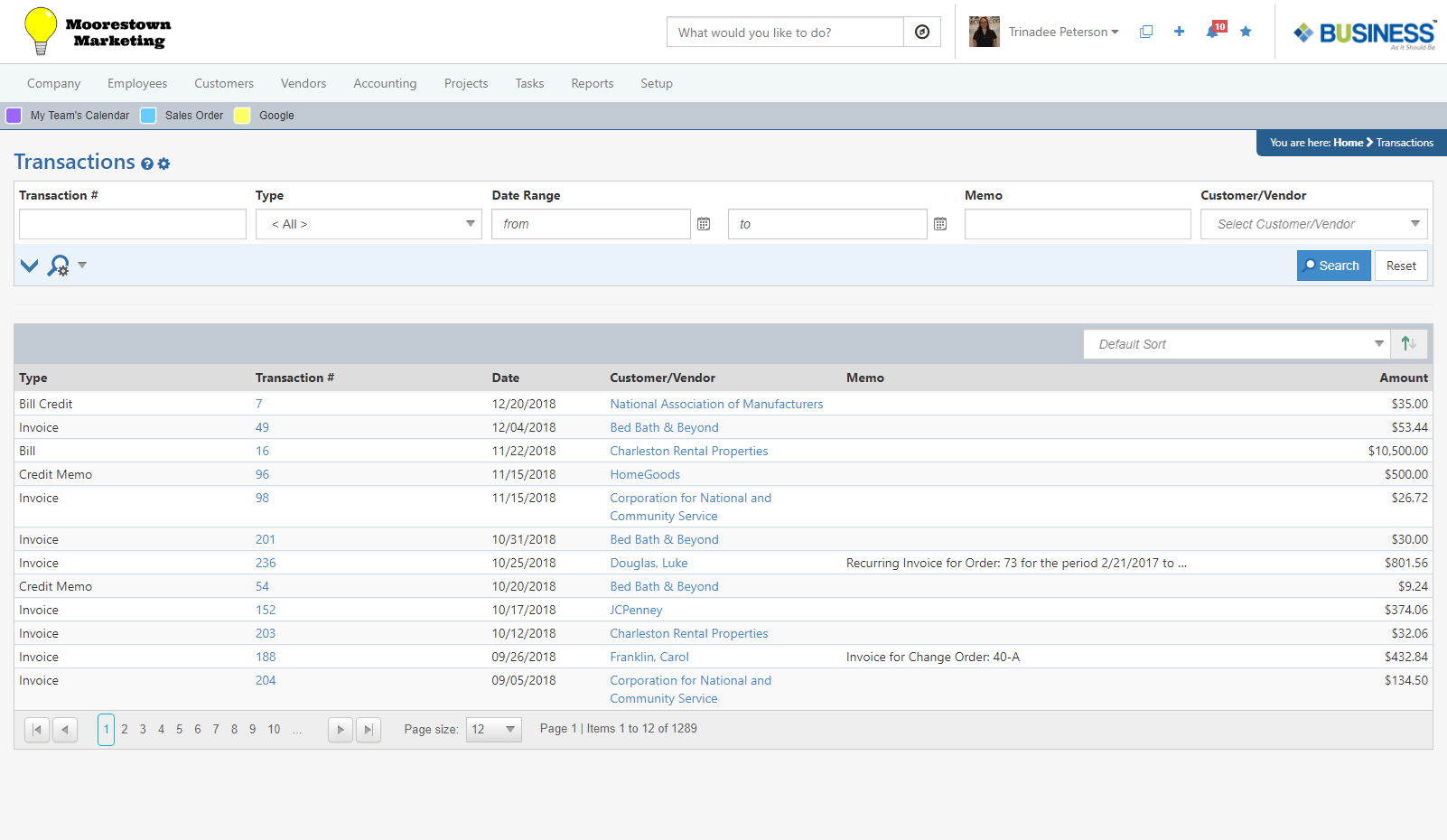Focus the Transaction # input field
This screenshot has height=840, width=1447.
point(133,224)
